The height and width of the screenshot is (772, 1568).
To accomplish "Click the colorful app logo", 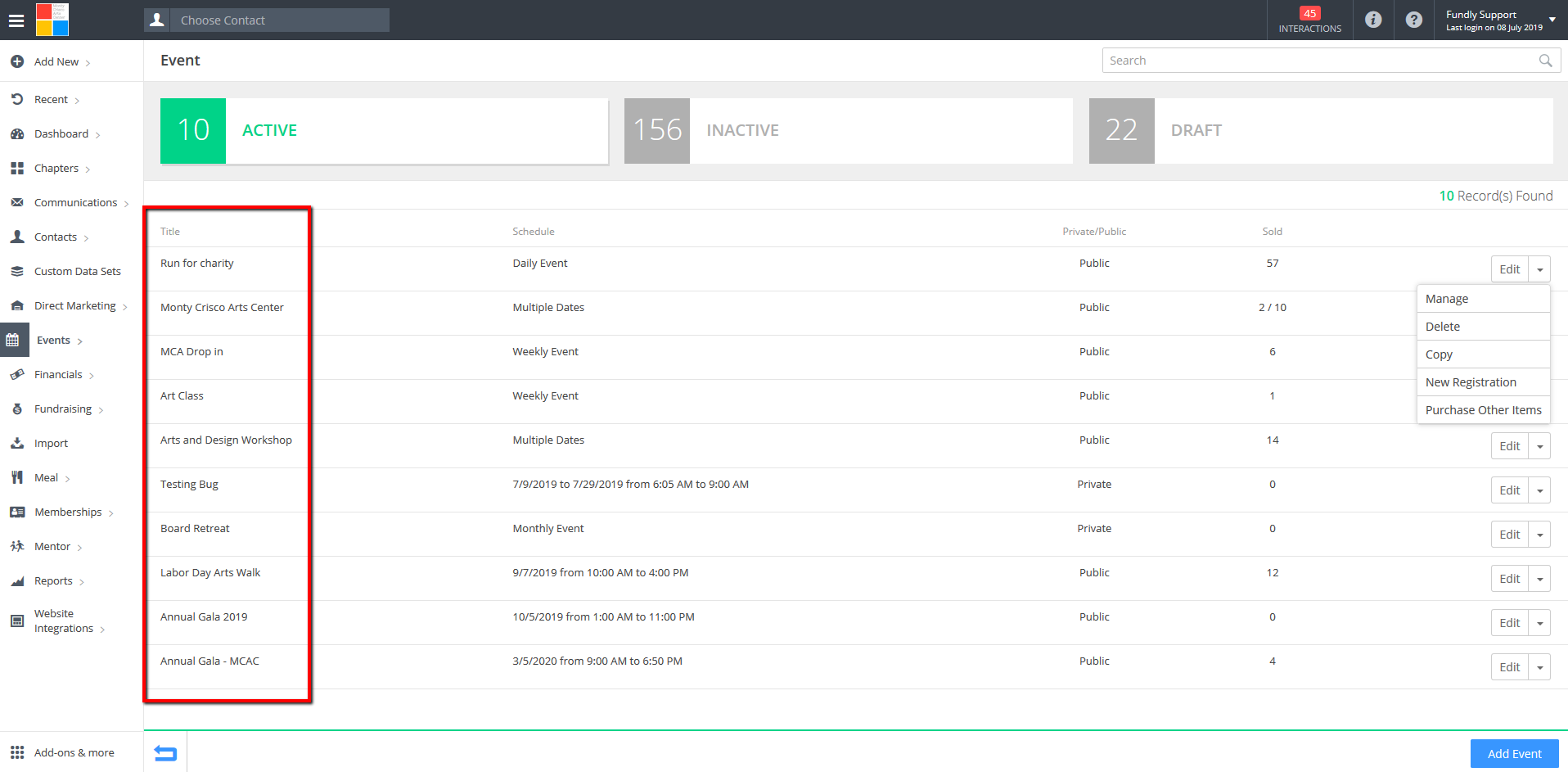I will tap(52, 20).
